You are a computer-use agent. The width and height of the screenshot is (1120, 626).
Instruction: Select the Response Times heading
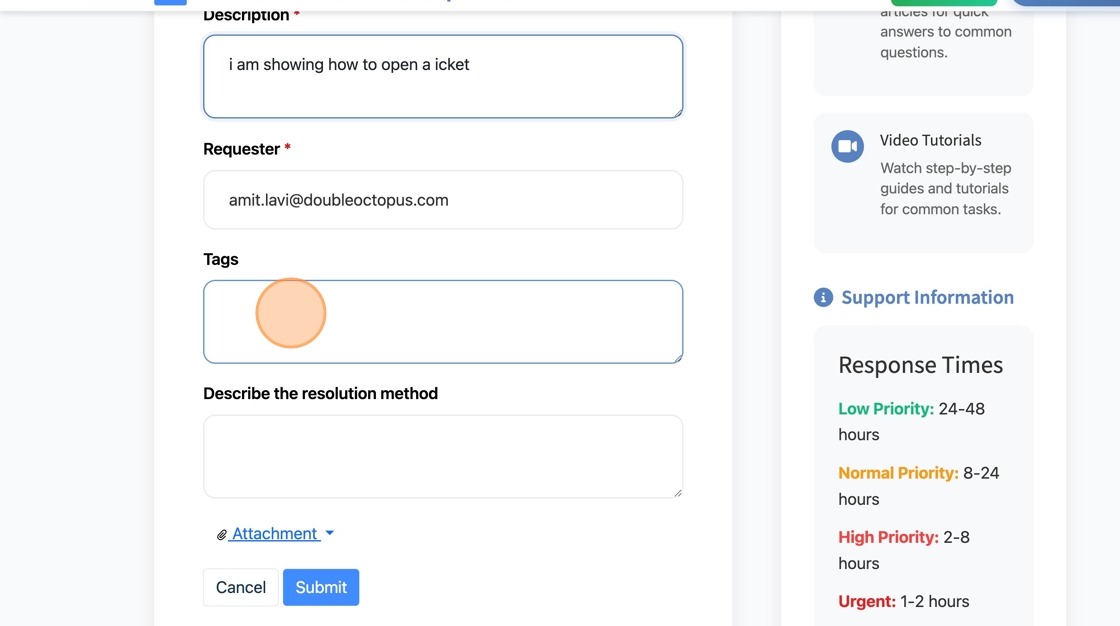coord(920,365)
